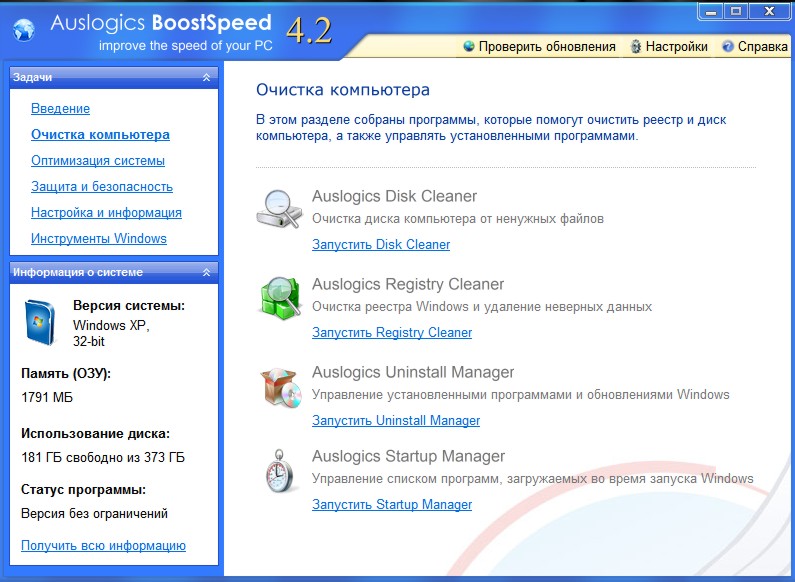Click the Очистка компьютера page heading
Image resolution: width=795 pixels, height=582 pixels.
pyautogui.click(x=343, y=90)
